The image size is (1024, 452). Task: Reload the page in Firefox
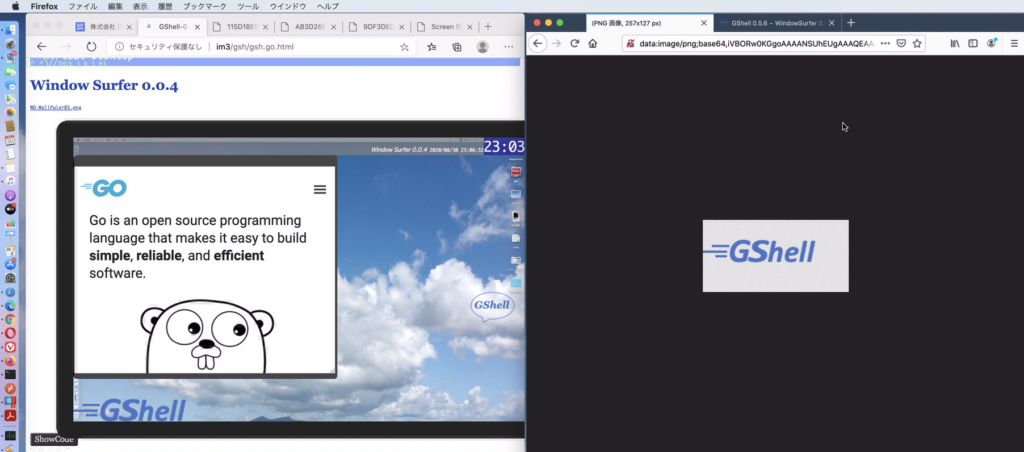point(575,43)
